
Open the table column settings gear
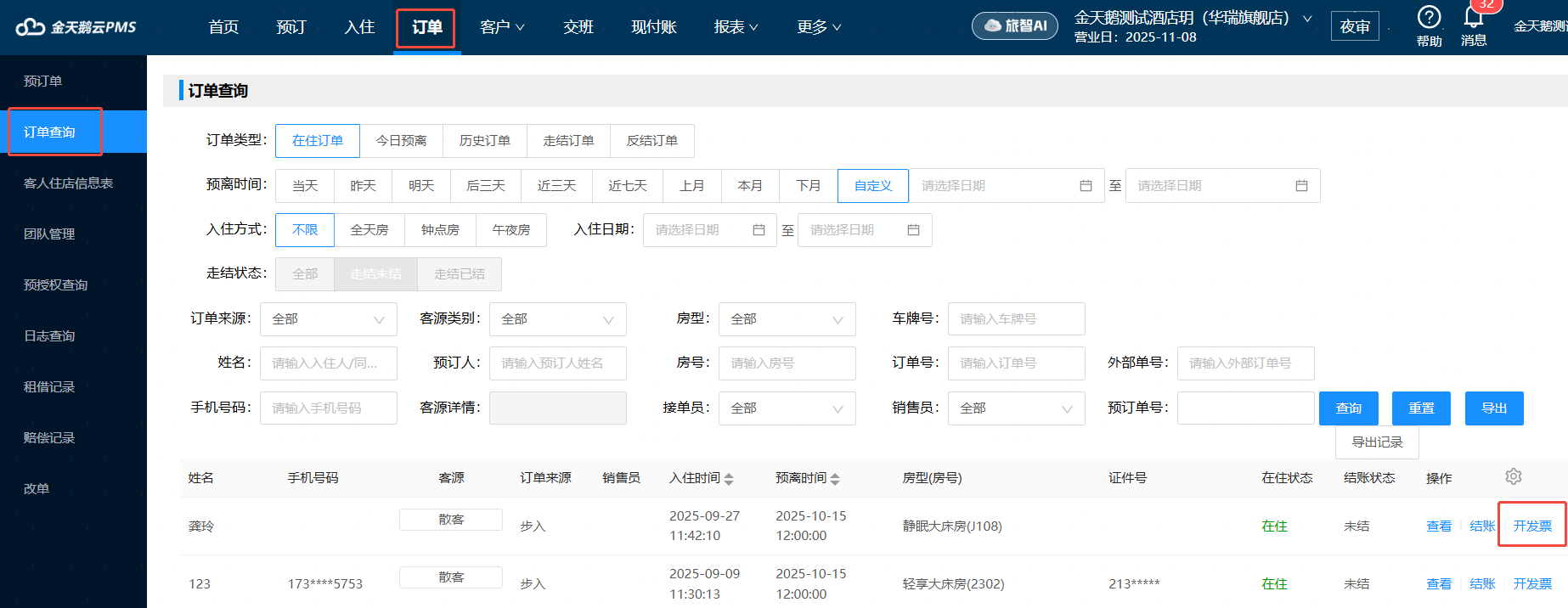click(1513, 476)
